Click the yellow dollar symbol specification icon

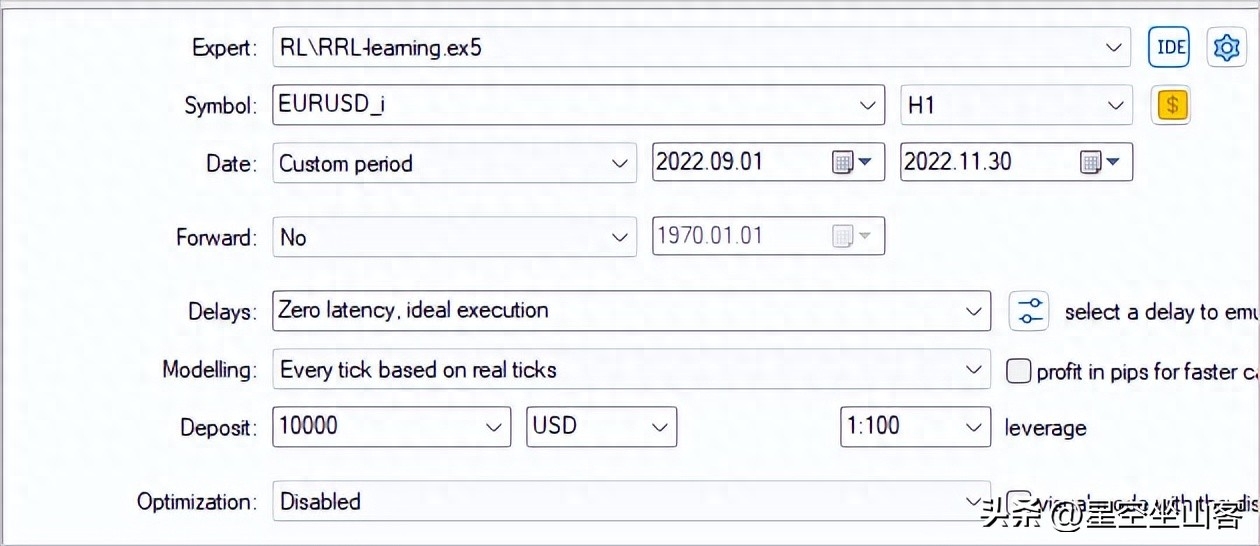click(x=1172, y=104)
